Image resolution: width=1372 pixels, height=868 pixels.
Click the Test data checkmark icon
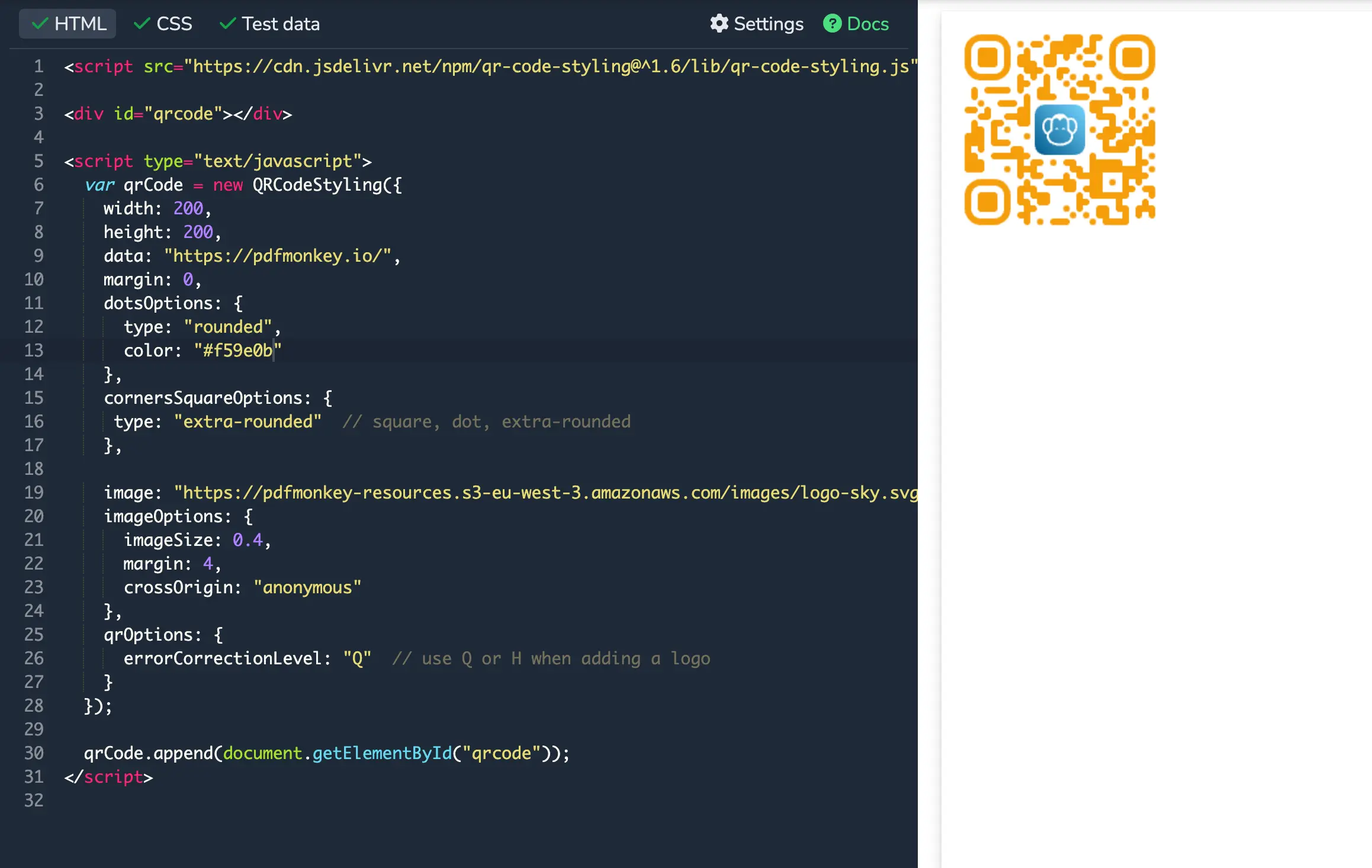227,24
